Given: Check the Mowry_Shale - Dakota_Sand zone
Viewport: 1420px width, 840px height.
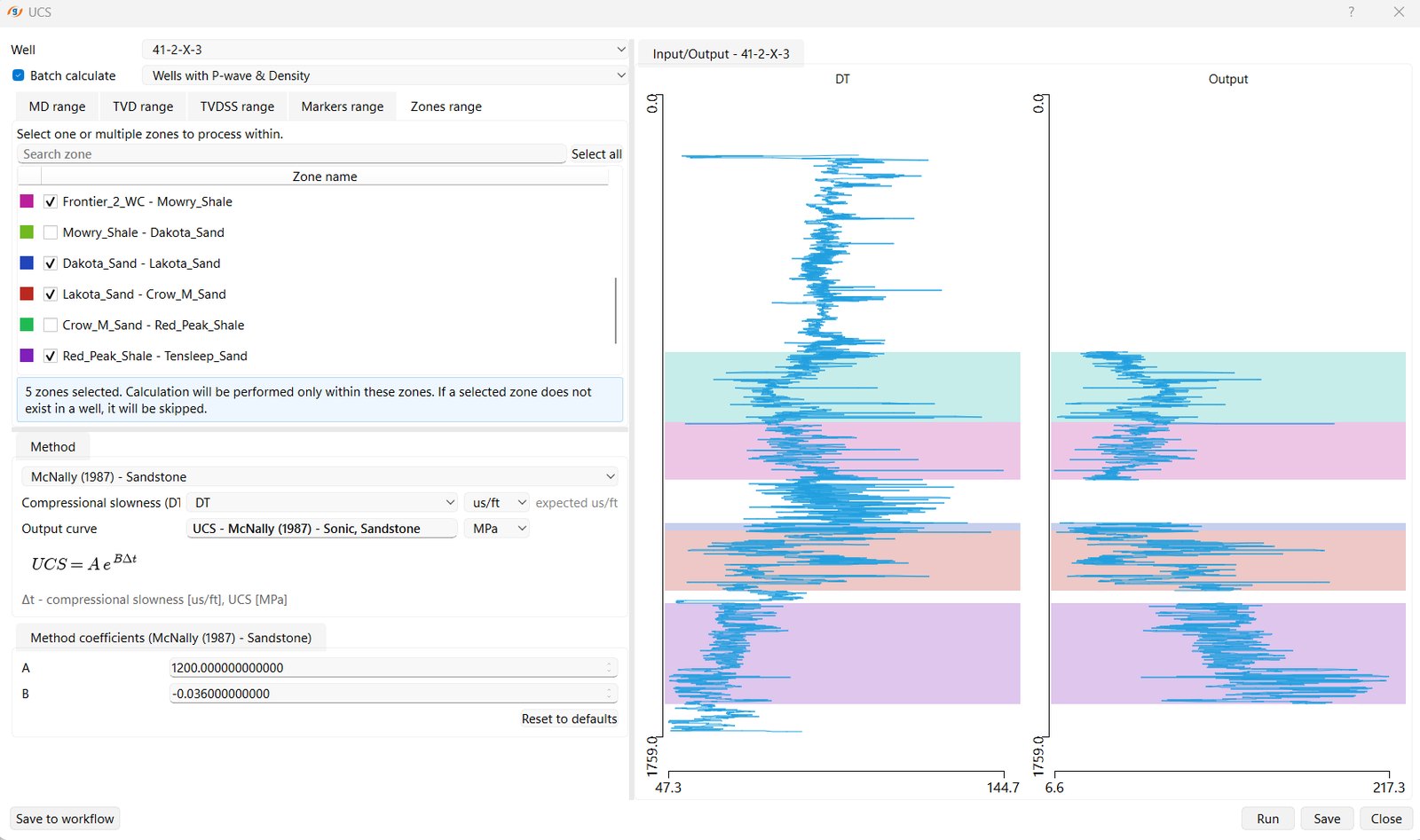Looking at the screenshot, I should 51,232.
